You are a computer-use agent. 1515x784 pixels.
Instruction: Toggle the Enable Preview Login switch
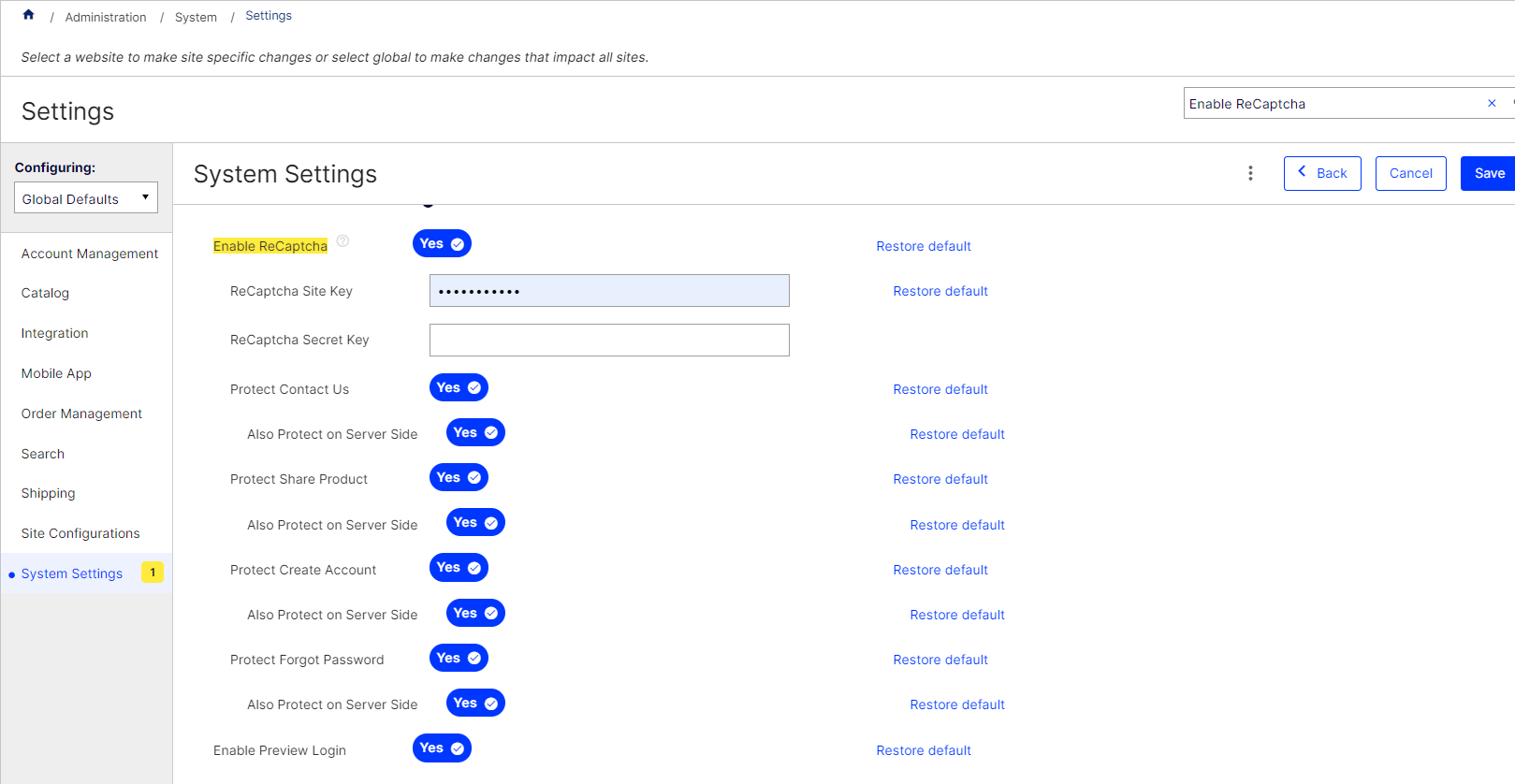click(x=442, y=748)
